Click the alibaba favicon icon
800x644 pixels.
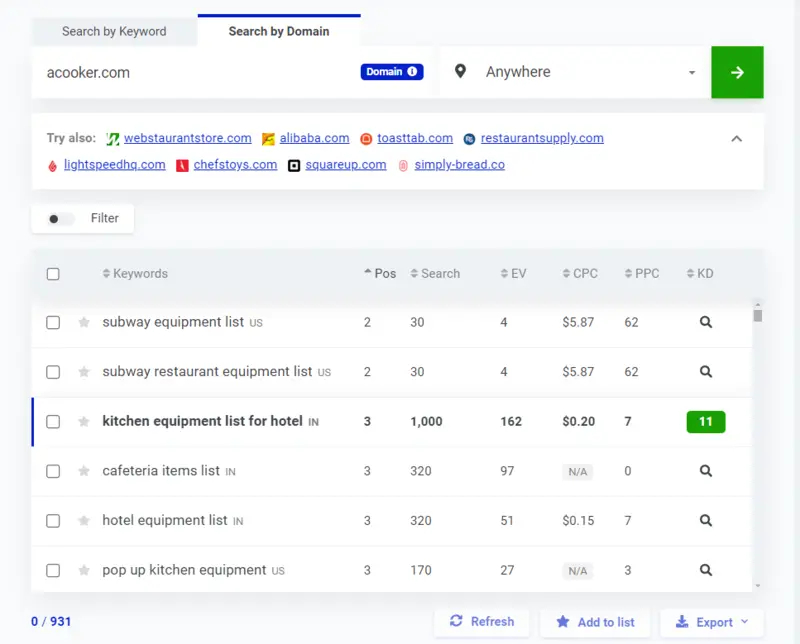pyautogui.click(x=268, y=139)
